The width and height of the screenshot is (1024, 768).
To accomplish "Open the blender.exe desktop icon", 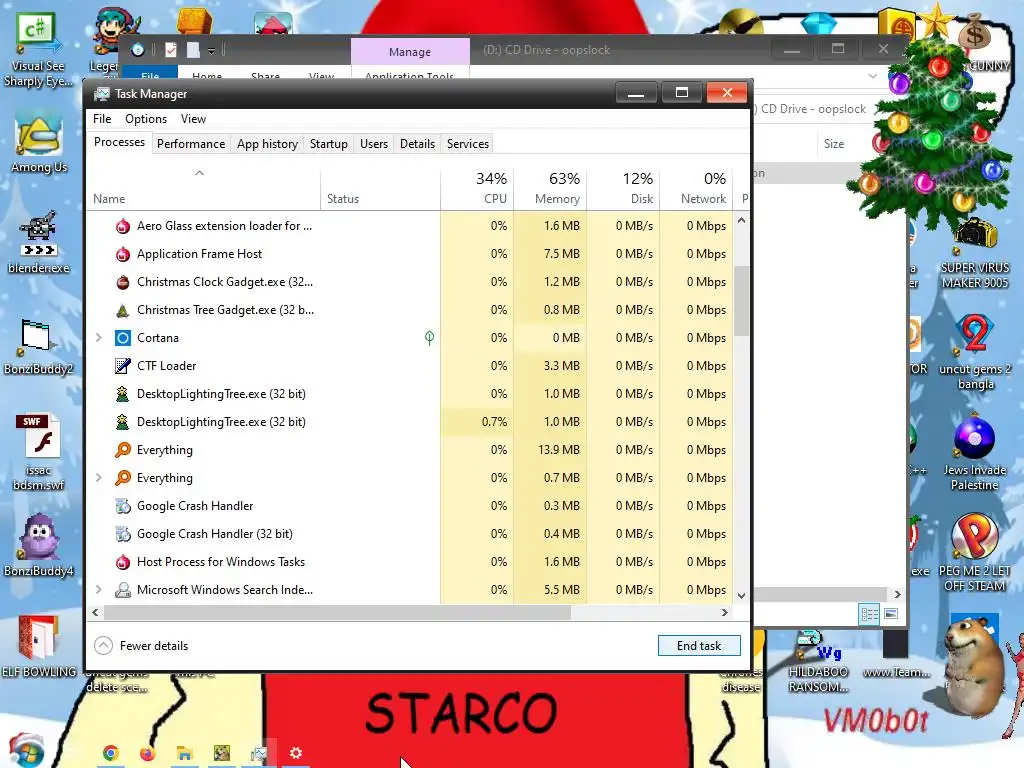I will (39, 242).
